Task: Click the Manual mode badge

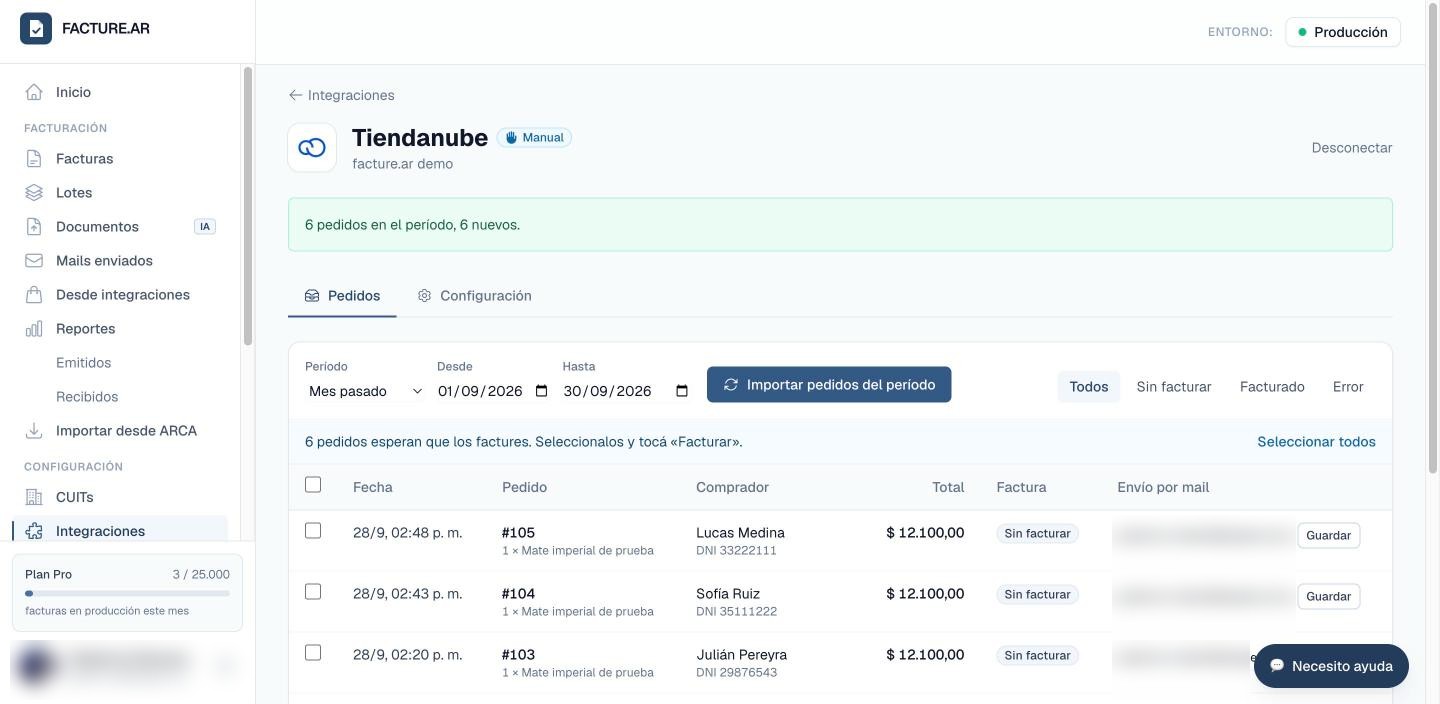Action: (x=534, y=138)
